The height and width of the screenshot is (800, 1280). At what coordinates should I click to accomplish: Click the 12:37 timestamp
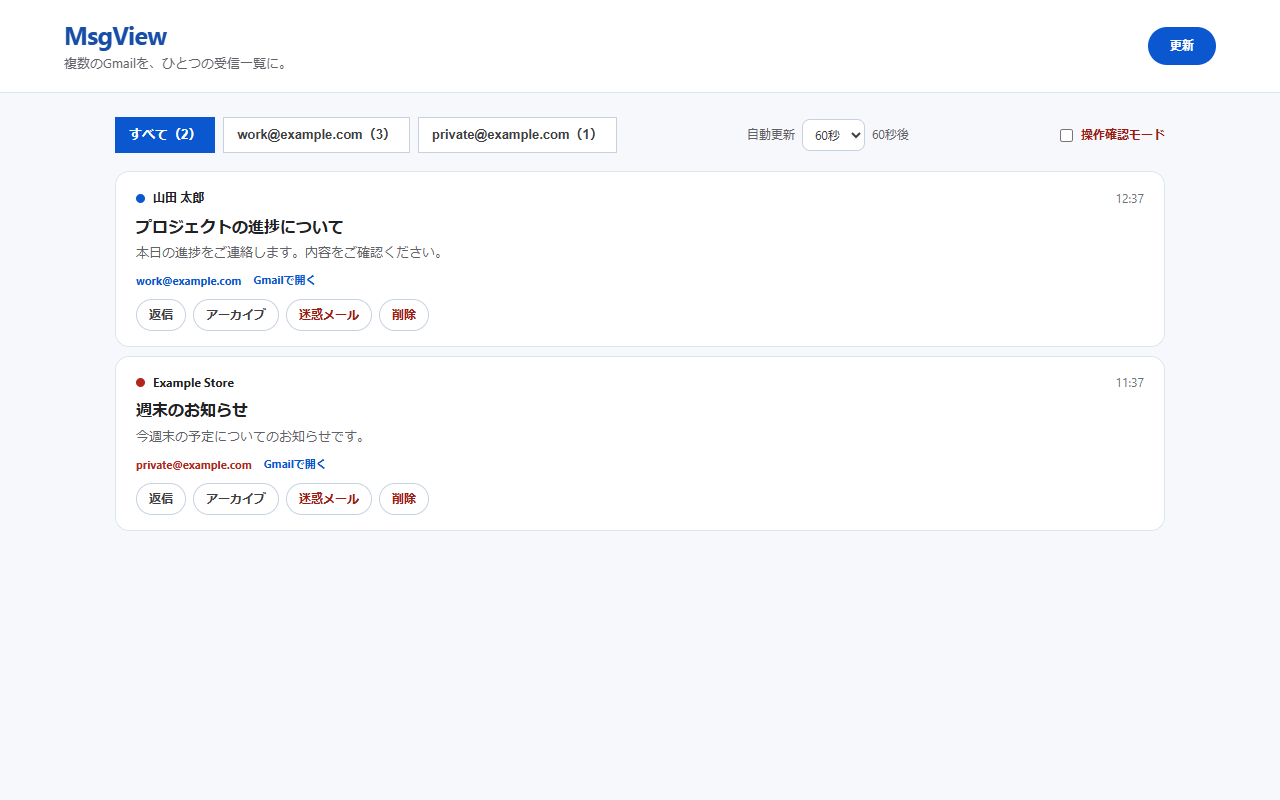pyautogui.click(x=1130, y=199)
